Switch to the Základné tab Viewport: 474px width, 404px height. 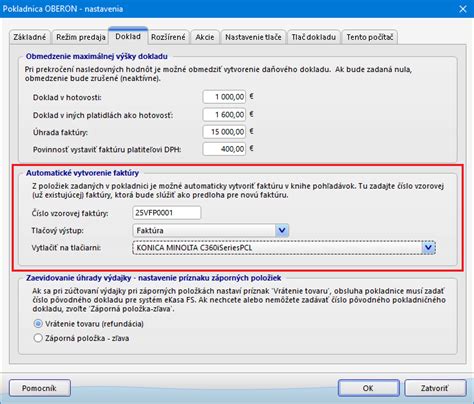(x=30, y=37)
